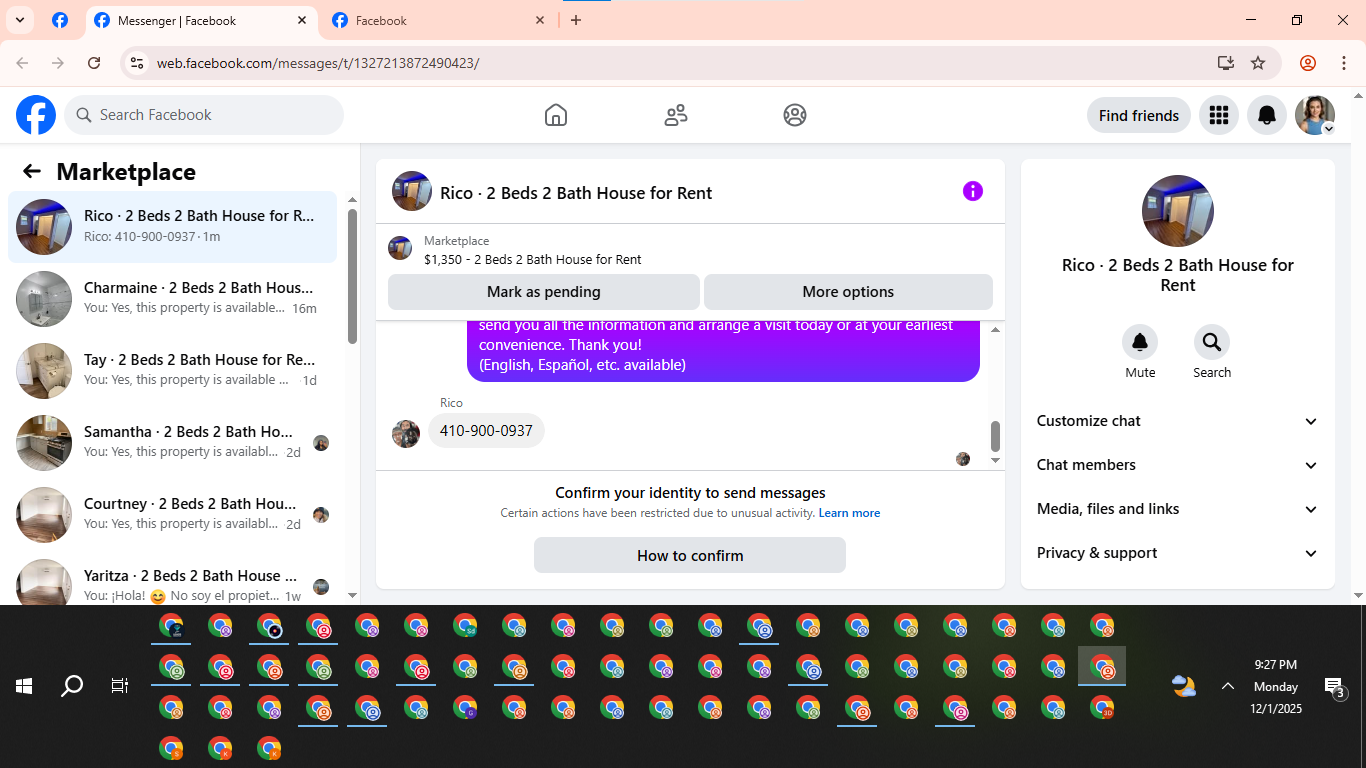The height and width of the screenshot is (768, 1366).
Task: Open the Friends icon in top navigation
Action: (676, 115)
